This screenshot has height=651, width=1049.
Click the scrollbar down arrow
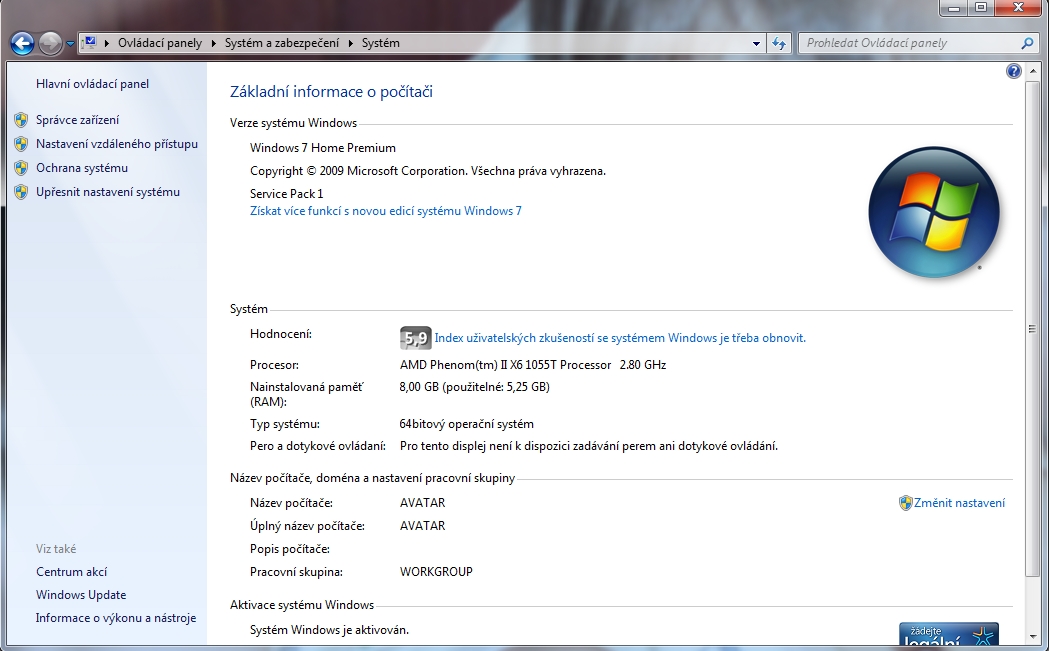[x=1032, y=636]
